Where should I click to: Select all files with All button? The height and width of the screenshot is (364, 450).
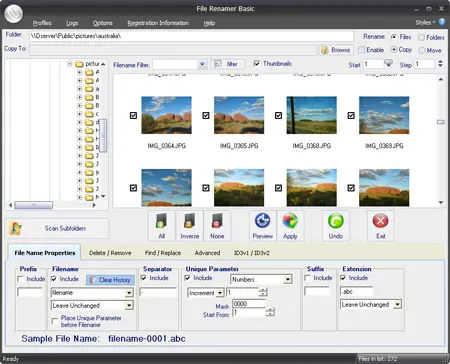pos(161,226)
